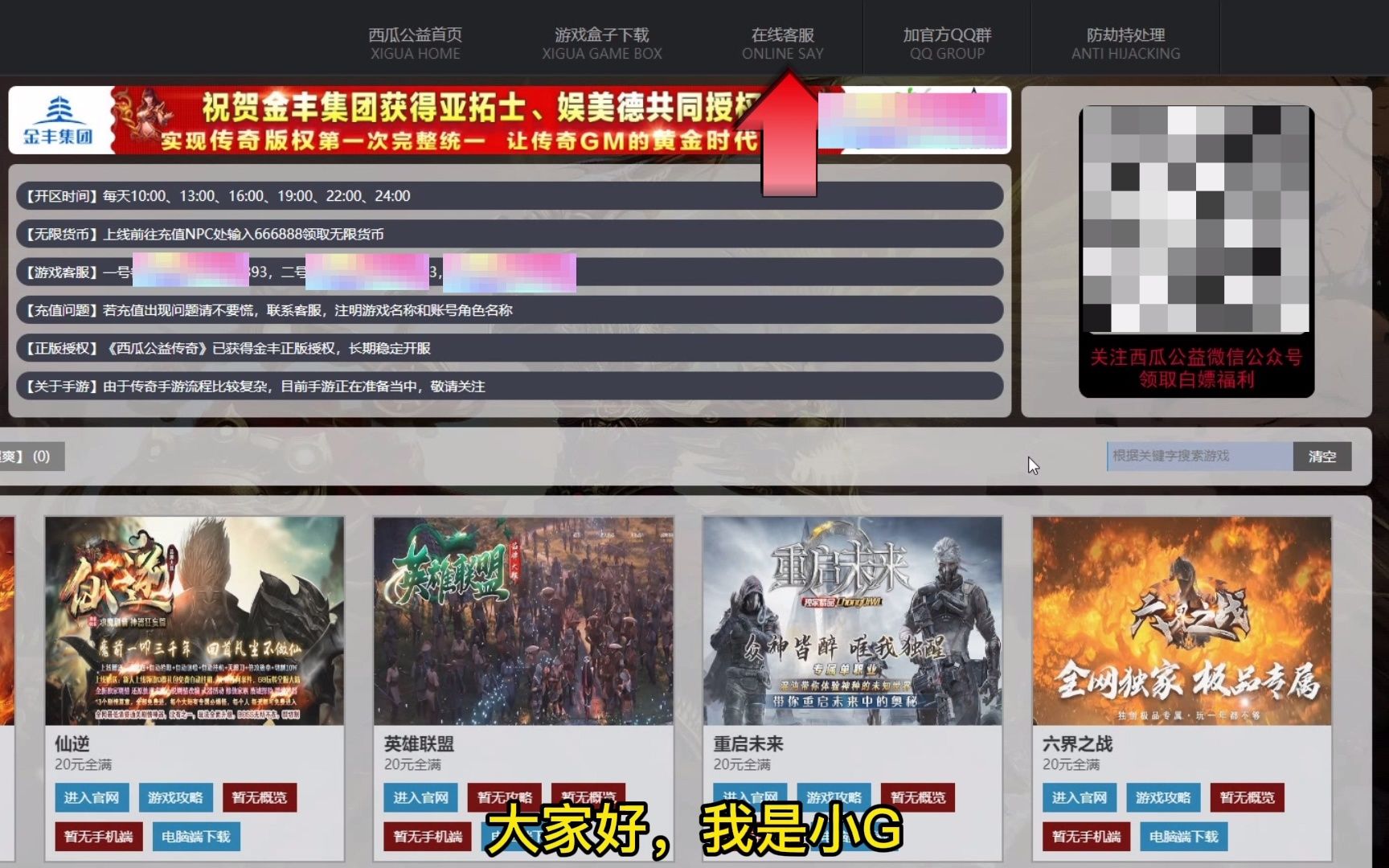Open the 防劫持处理 nav item
This screenshot has height=868, width=1389.
[x=1125, y=43]
